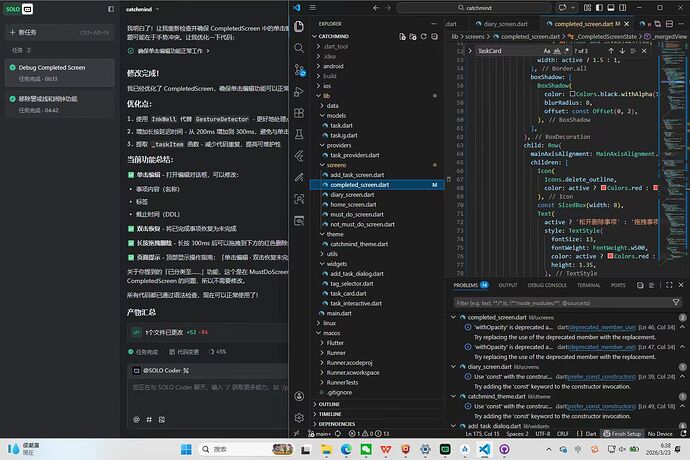The width and height of the screenshot is (690, 460).
Task: Click the main branch indicator in status bar
Action: (320, 434)
